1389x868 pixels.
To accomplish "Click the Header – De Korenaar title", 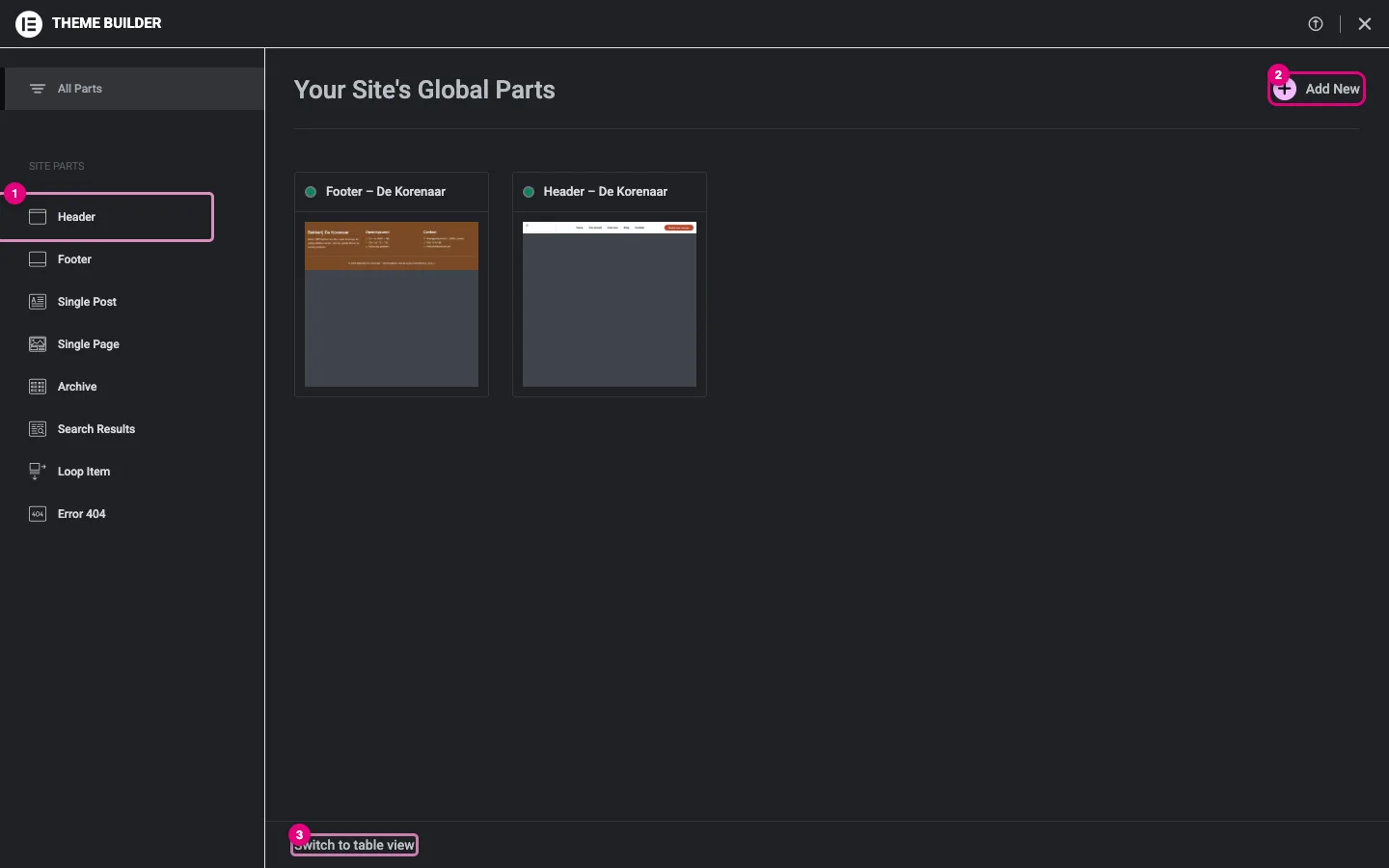I will [606, 192].
